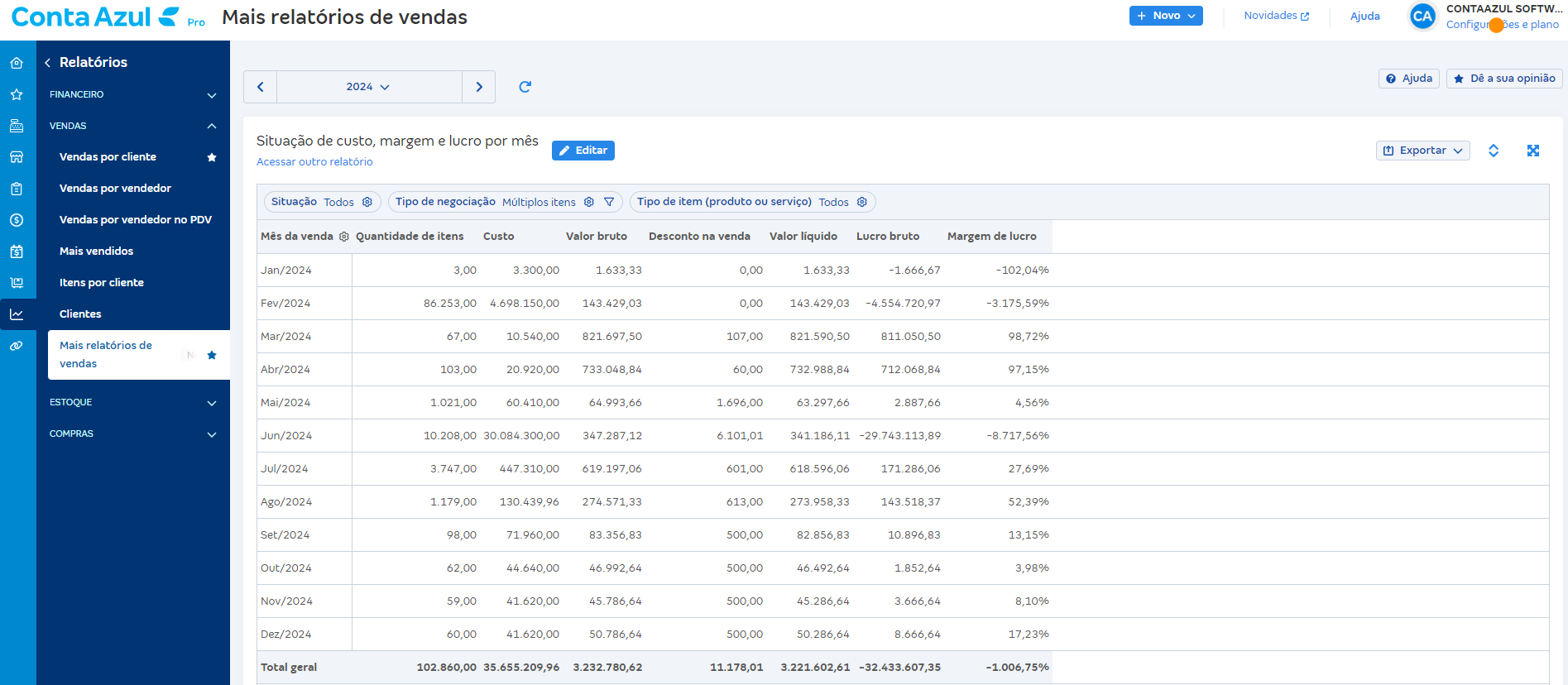This screenshot has height=685, width=1568.
Task: Unfavorite Vendas por cliente star
Action: (212, 157)
